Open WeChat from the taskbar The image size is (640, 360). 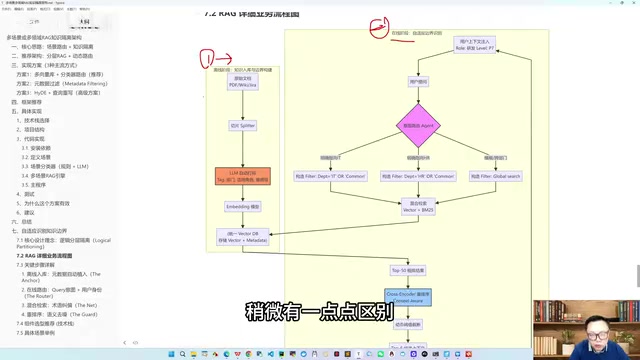tap(381, 354)
